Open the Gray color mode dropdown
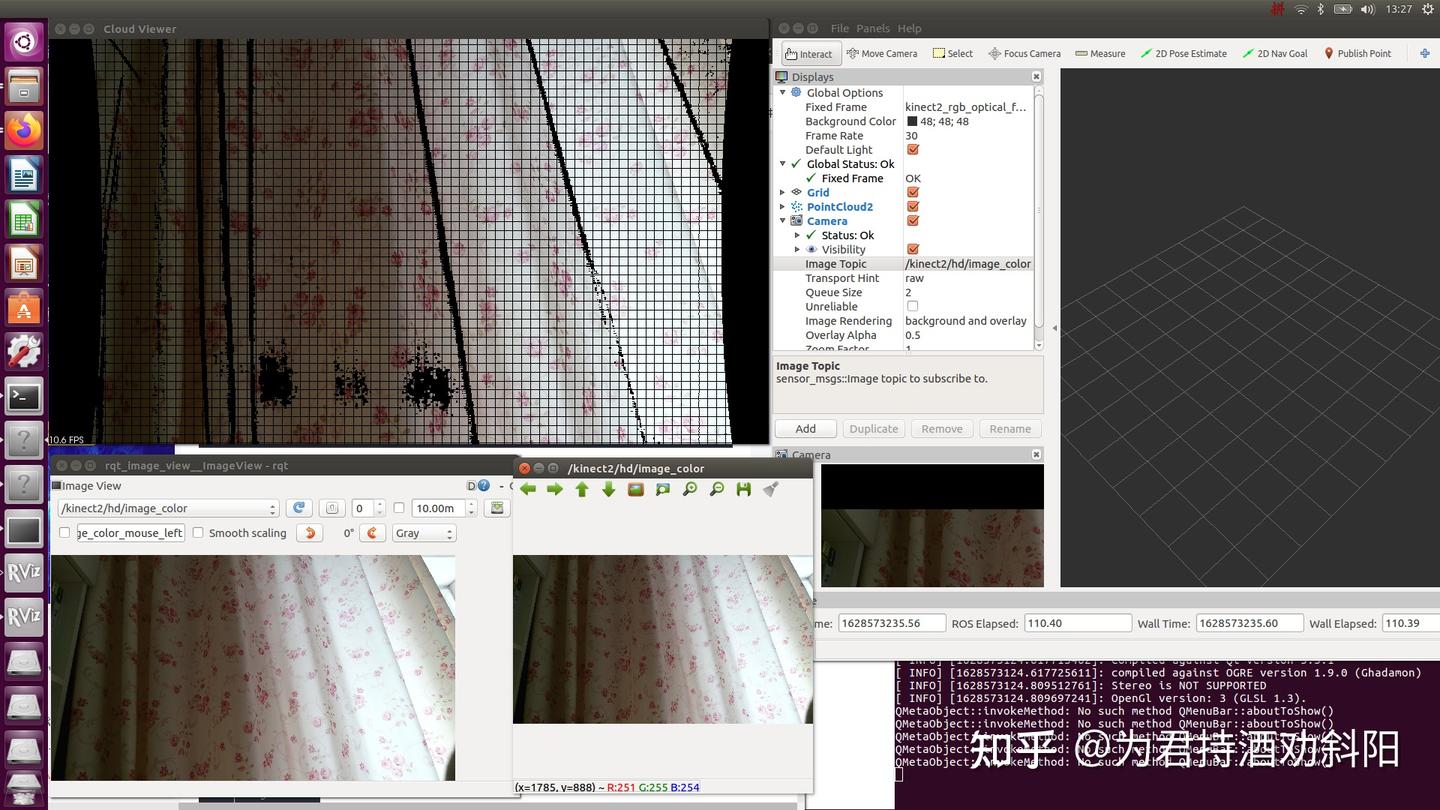The height and width of the screenshot is (810, 1440). pyautogui.click(x=423, y=533)
